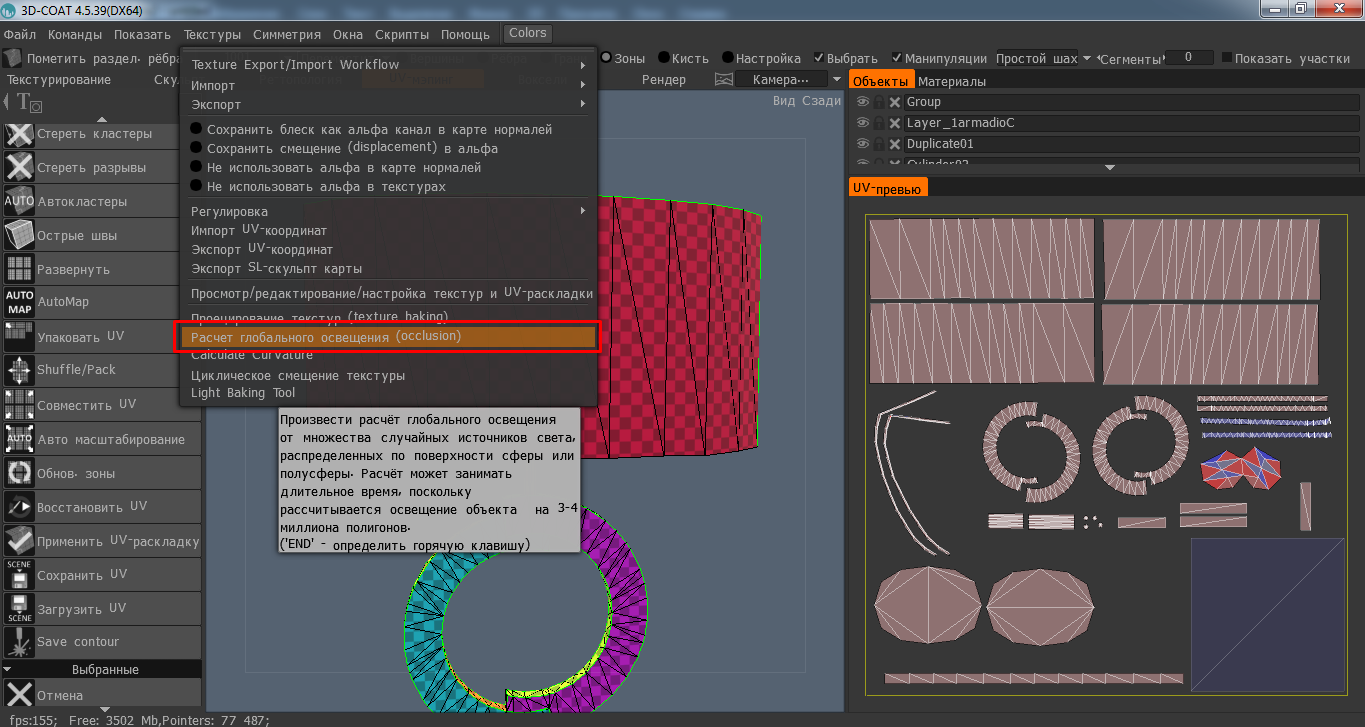This screenshot has width=1365, height=727.
Task: Click the Сегменты number input field
Action: [1189, 58]
